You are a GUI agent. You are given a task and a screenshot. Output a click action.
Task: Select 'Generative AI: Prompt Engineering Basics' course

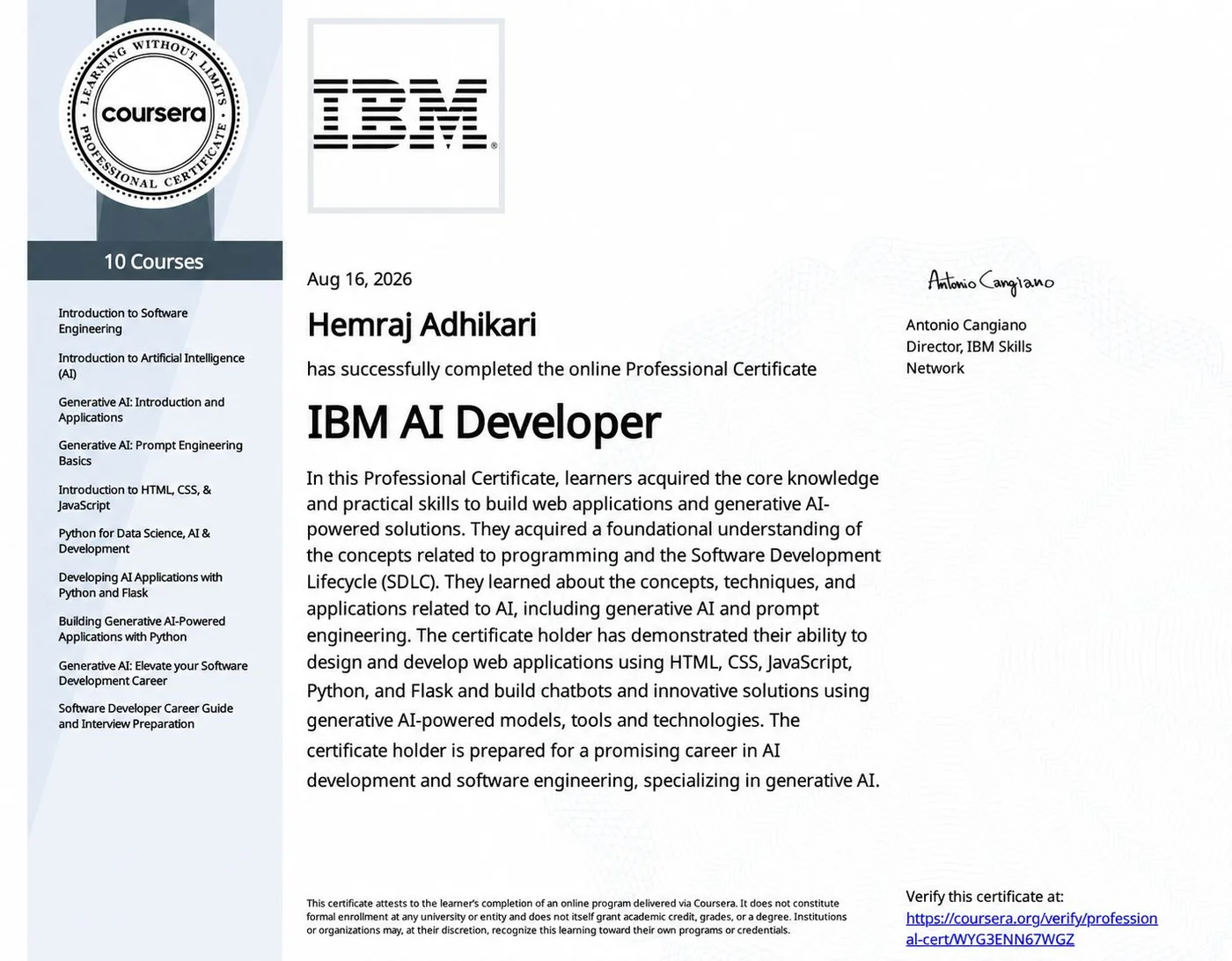[150, 453]
